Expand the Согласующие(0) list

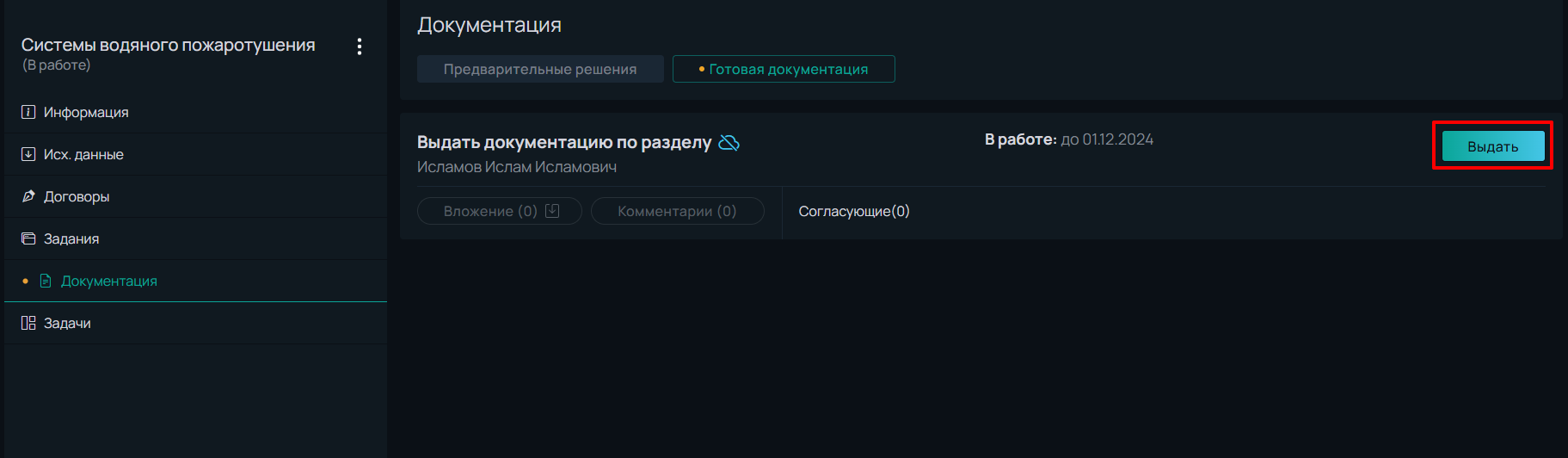point(854,211)
